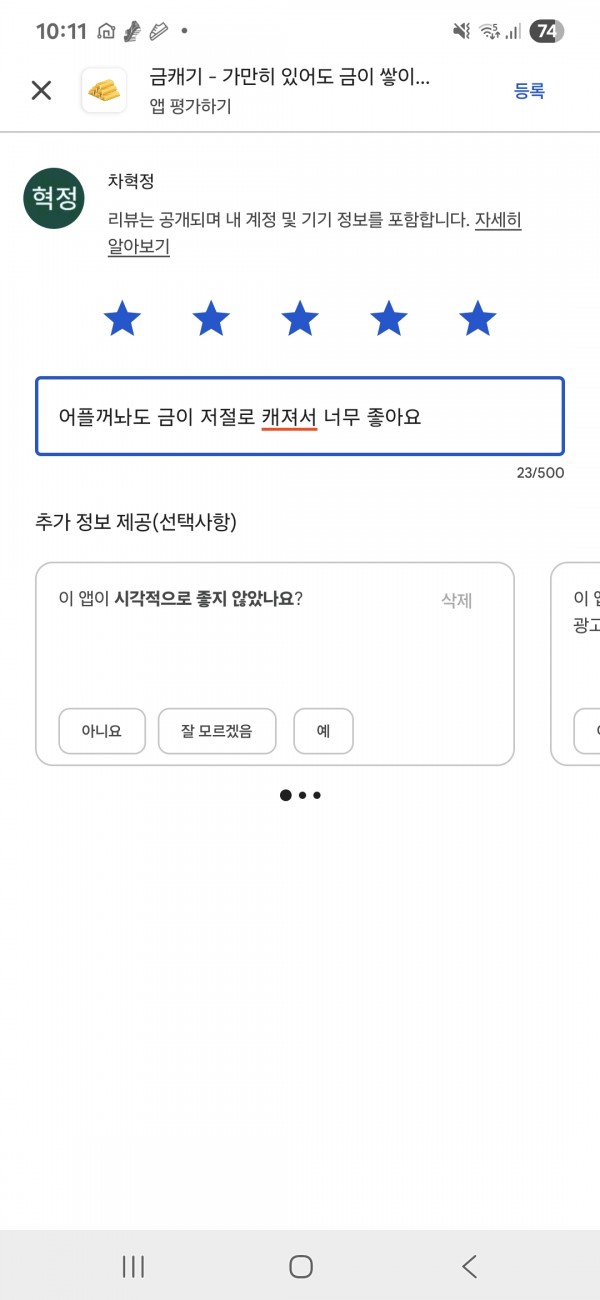600x1300 pixels.
Task: Select the second star rating
Action: (x=211, y=319)
